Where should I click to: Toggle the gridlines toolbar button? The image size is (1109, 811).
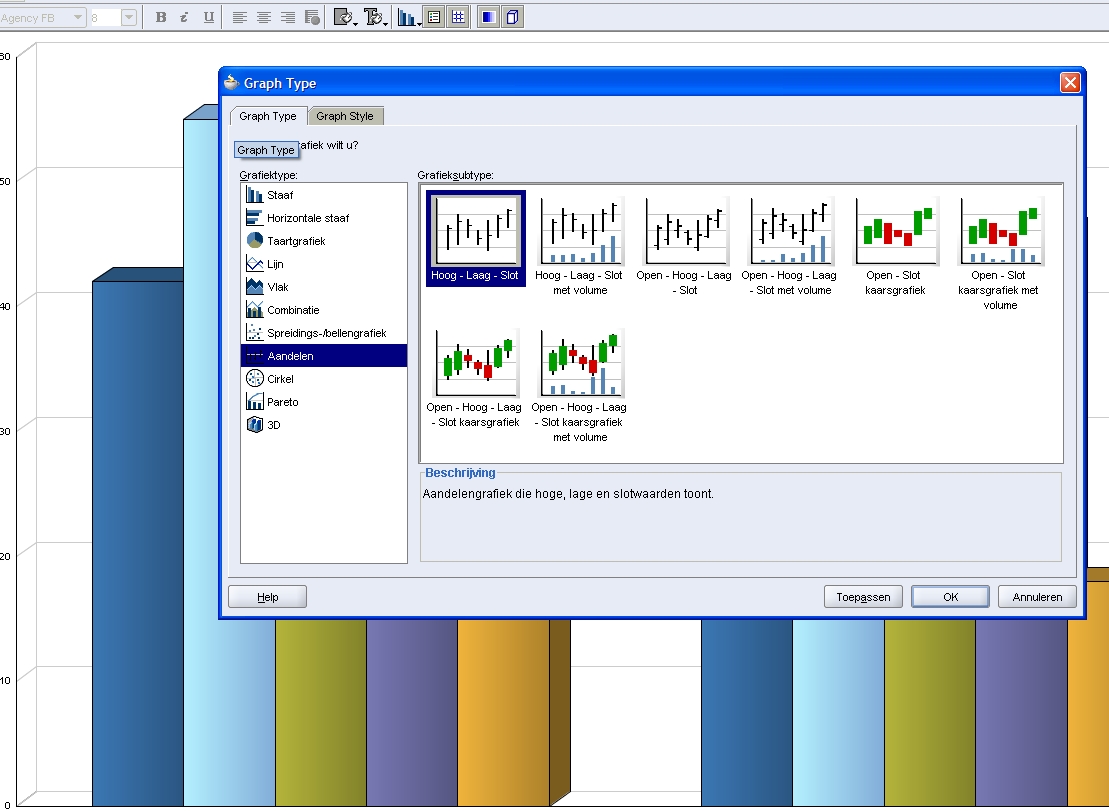point(457,17)
